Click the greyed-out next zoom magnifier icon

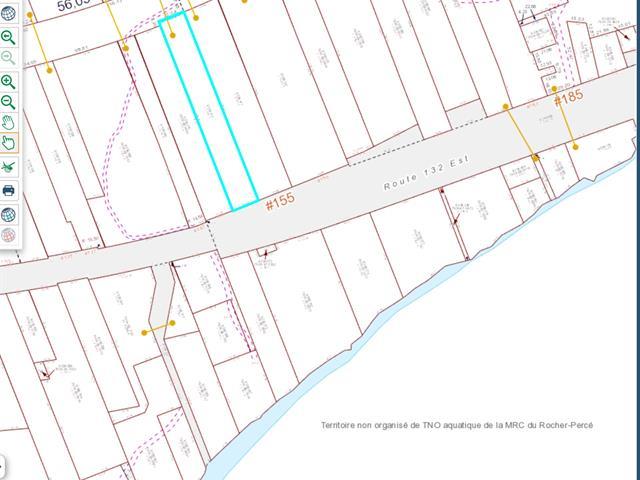pos(9,57)
